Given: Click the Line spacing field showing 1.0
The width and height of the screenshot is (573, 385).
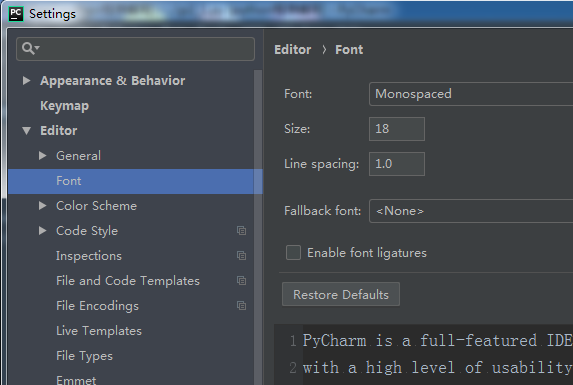Looking at the screenshot, I should tap(397, 164).
